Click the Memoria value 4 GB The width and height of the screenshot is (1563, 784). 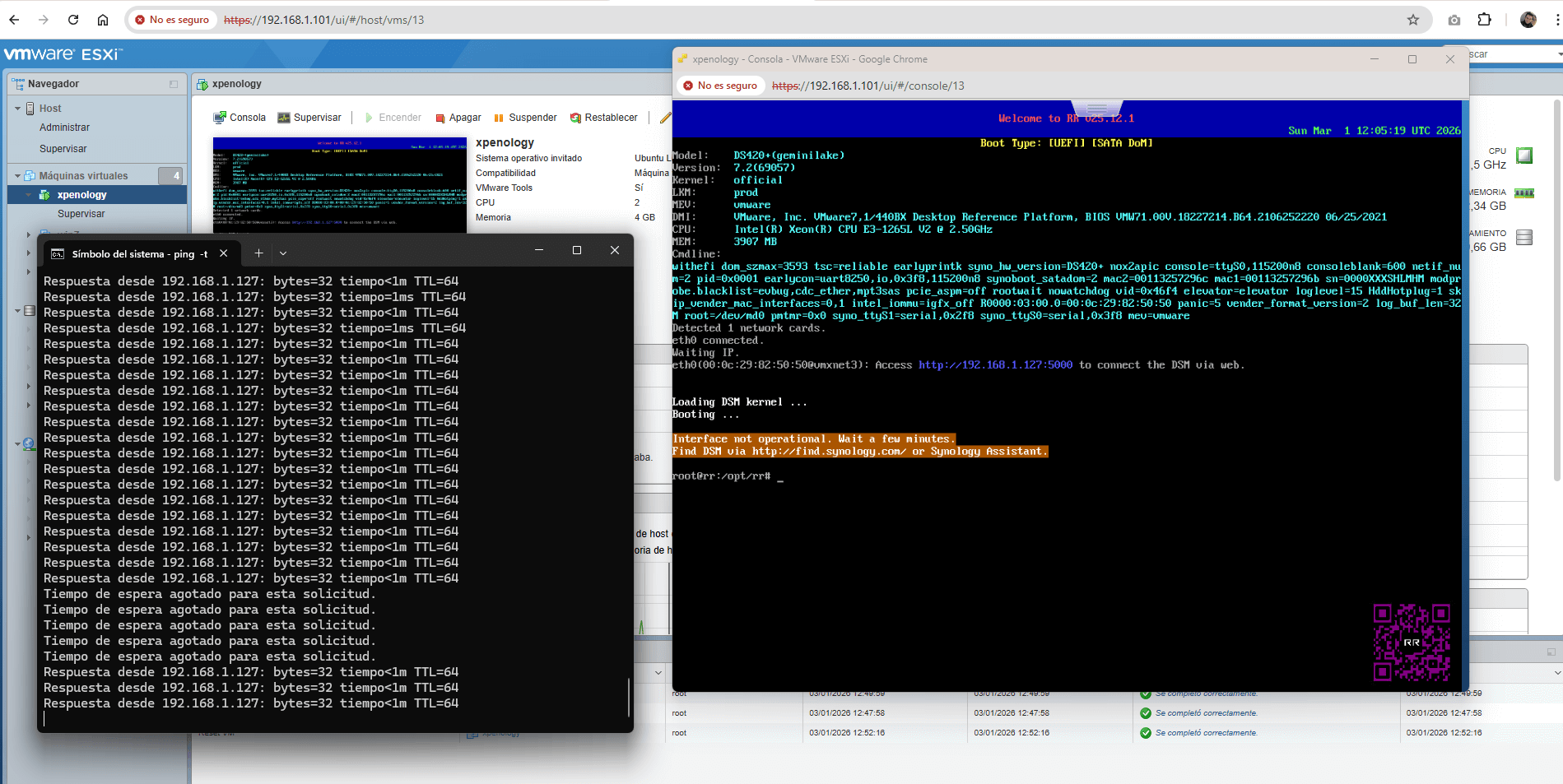(x=644, y=217)
